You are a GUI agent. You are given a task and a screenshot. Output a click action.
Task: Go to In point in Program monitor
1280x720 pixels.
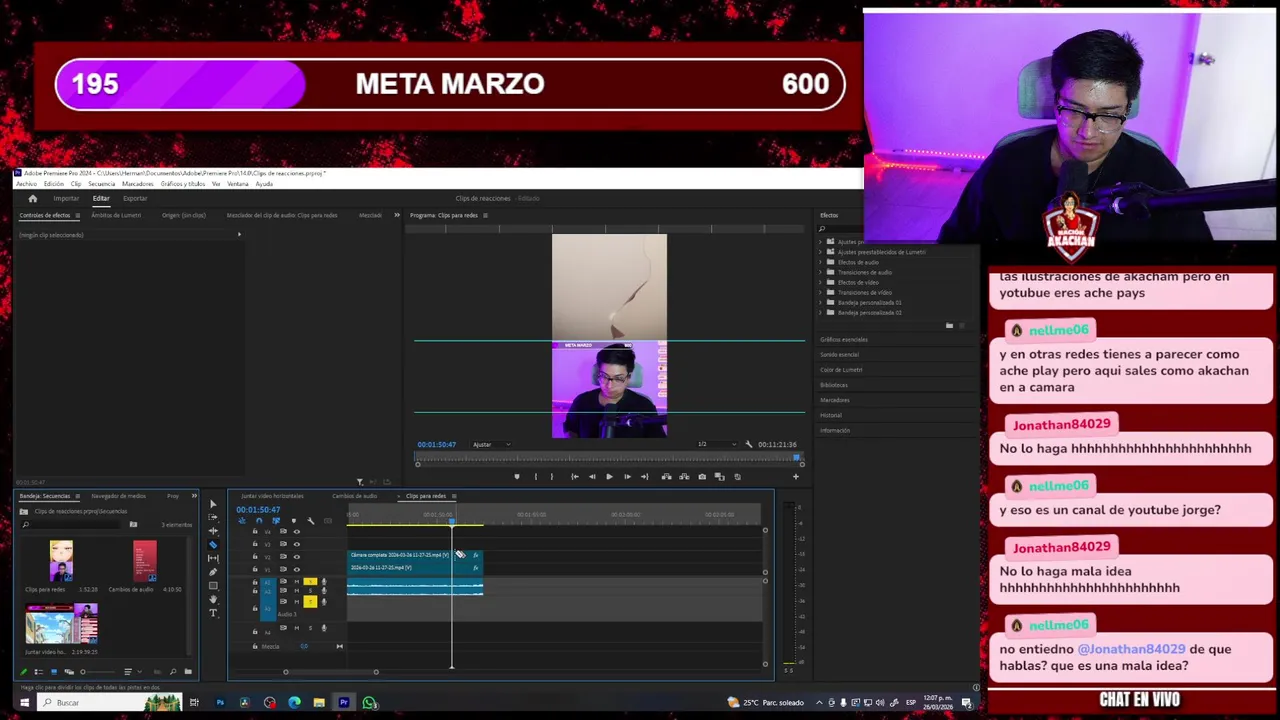[575, 477]
